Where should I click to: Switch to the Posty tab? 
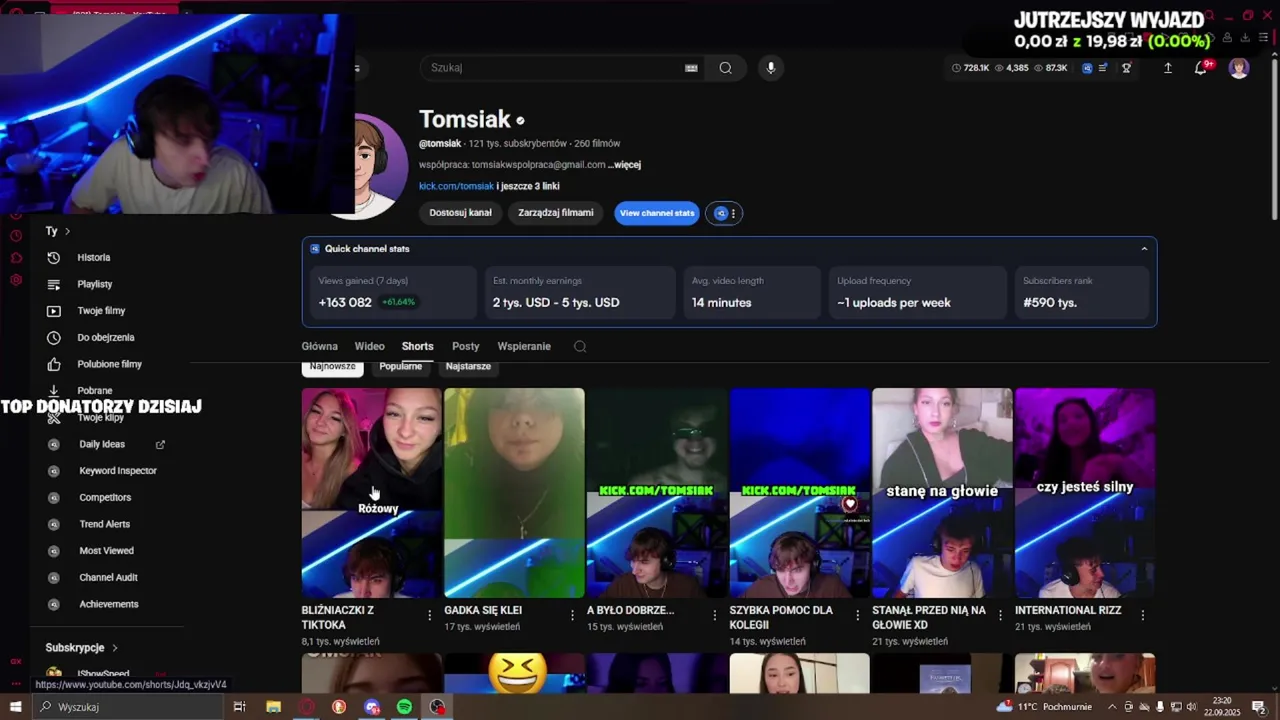466,346
